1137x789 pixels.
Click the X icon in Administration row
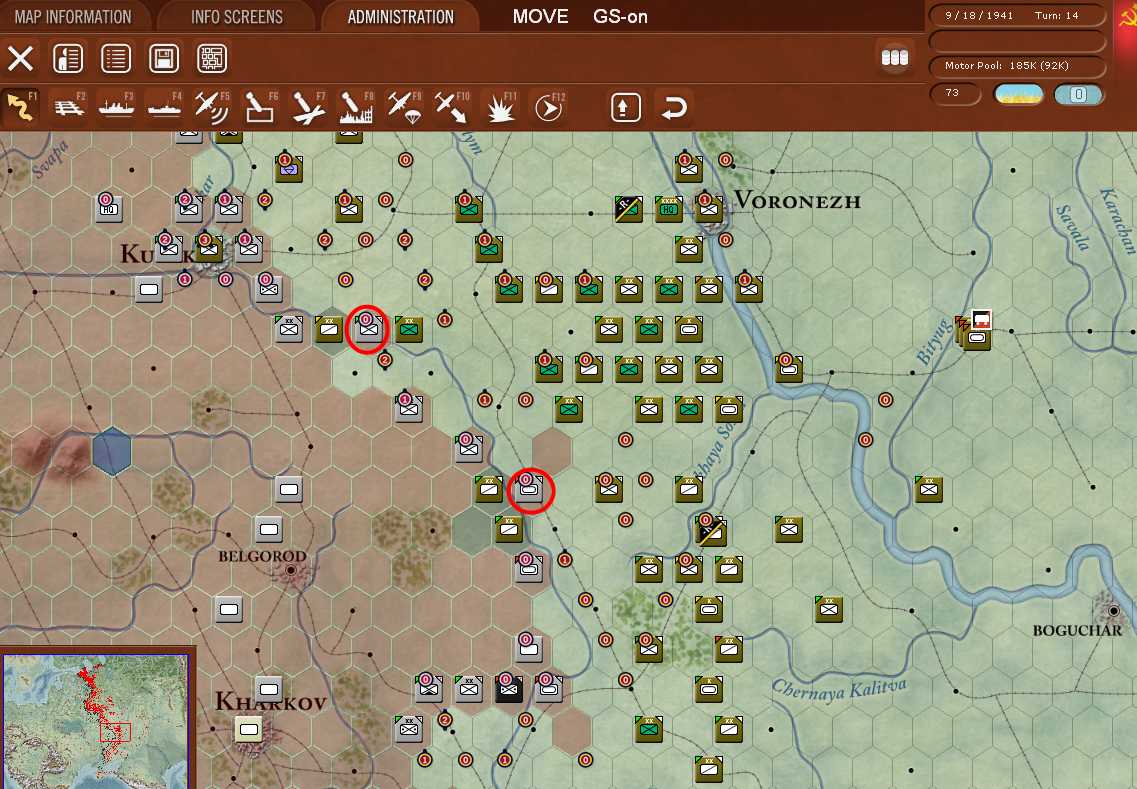(20, 58)
